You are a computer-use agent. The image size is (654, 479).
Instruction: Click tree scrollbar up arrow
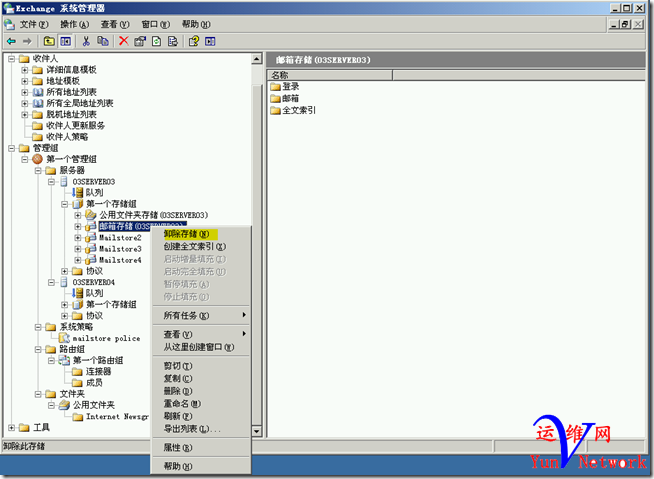coord(257,59)
